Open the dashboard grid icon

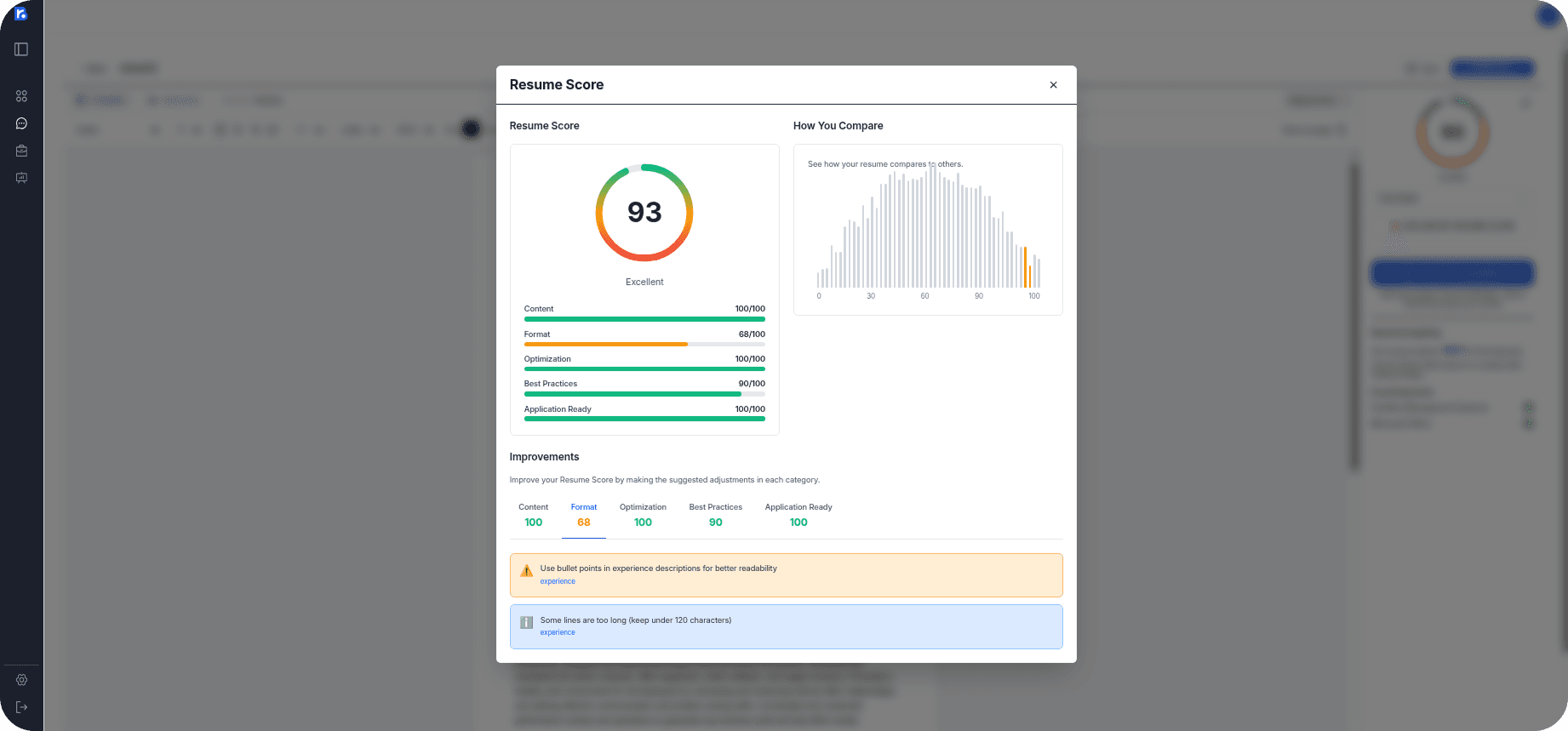(21, 96)
